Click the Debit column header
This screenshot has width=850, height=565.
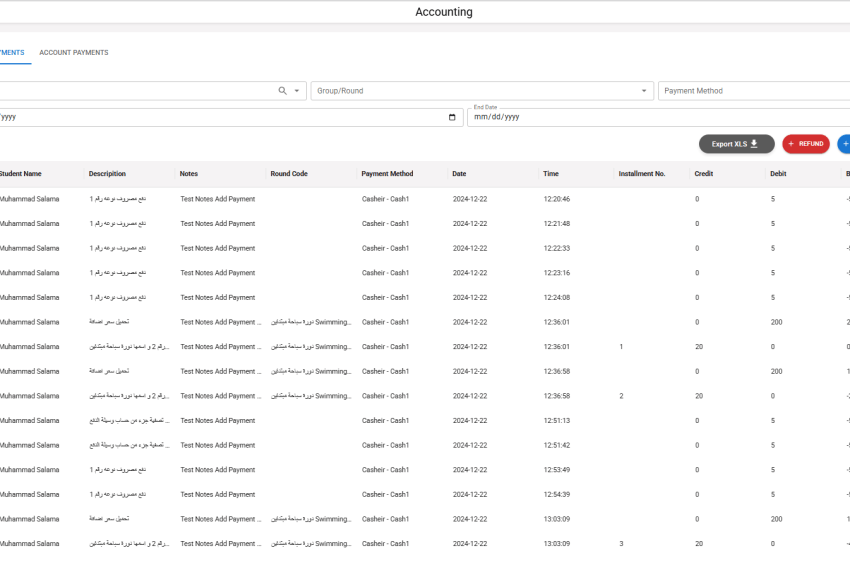pyautogui.click(x=778, y=174)
